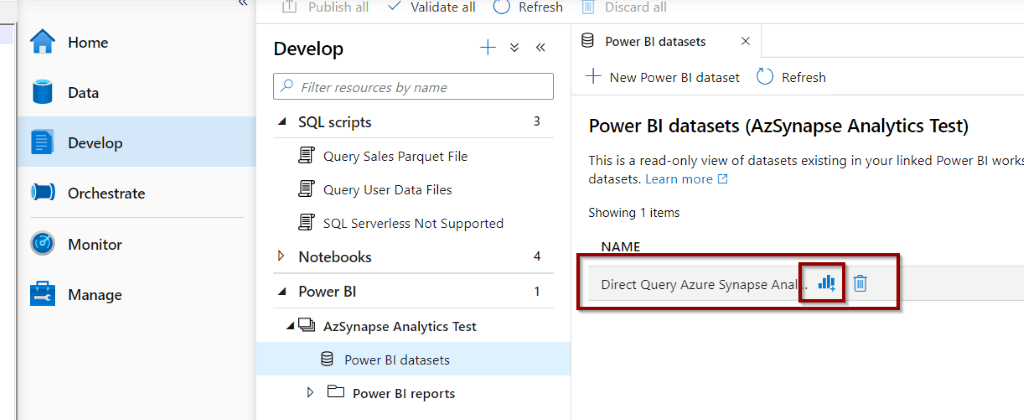The height and width of the screenshot is (420, 1024).
Task: Collapse the AzSynapse Analytics Test node
Action: point(290,325)
